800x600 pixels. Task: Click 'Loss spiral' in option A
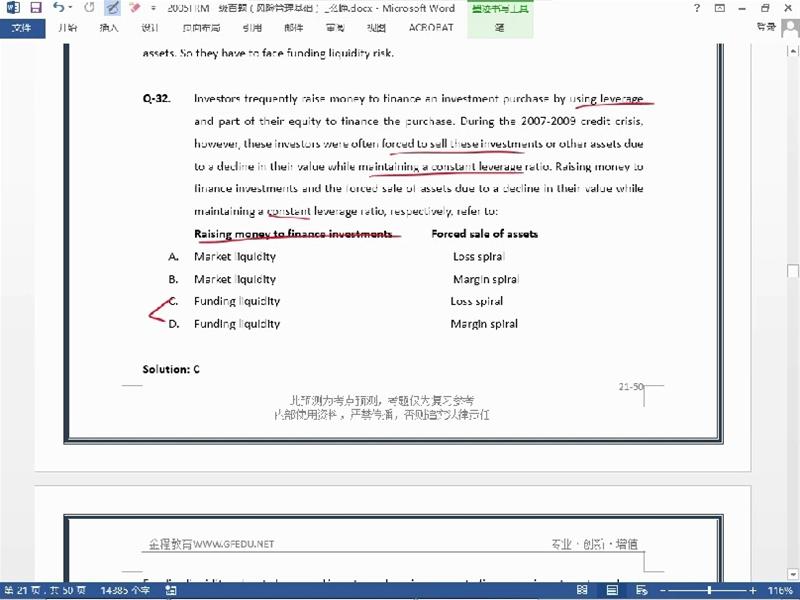pyautogui.click(x=479, y=257)
